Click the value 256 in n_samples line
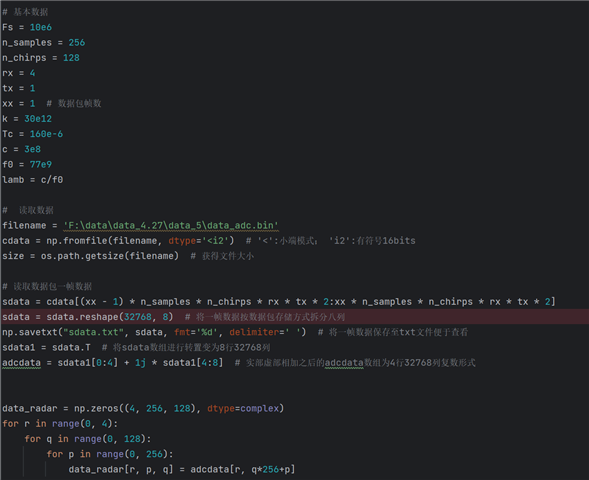Screen dimensions: 589x480 77,42
